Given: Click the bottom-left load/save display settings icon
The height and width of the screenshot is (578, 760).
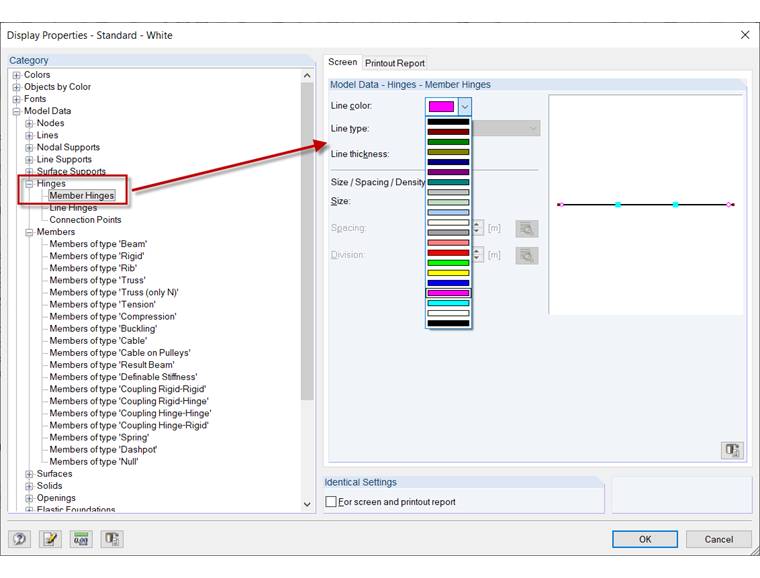Looking at the screenshot, I should pyautogui.click(x=112, y=539).
